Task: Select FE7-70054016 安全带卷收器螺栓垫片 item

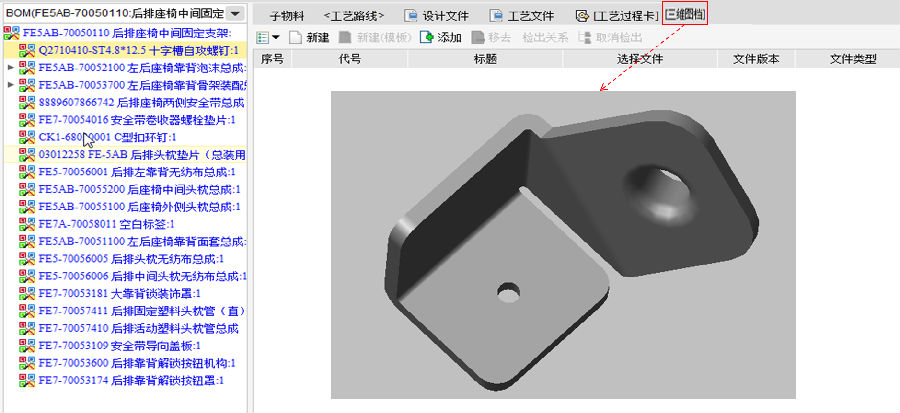Action: tap(137, 120)
